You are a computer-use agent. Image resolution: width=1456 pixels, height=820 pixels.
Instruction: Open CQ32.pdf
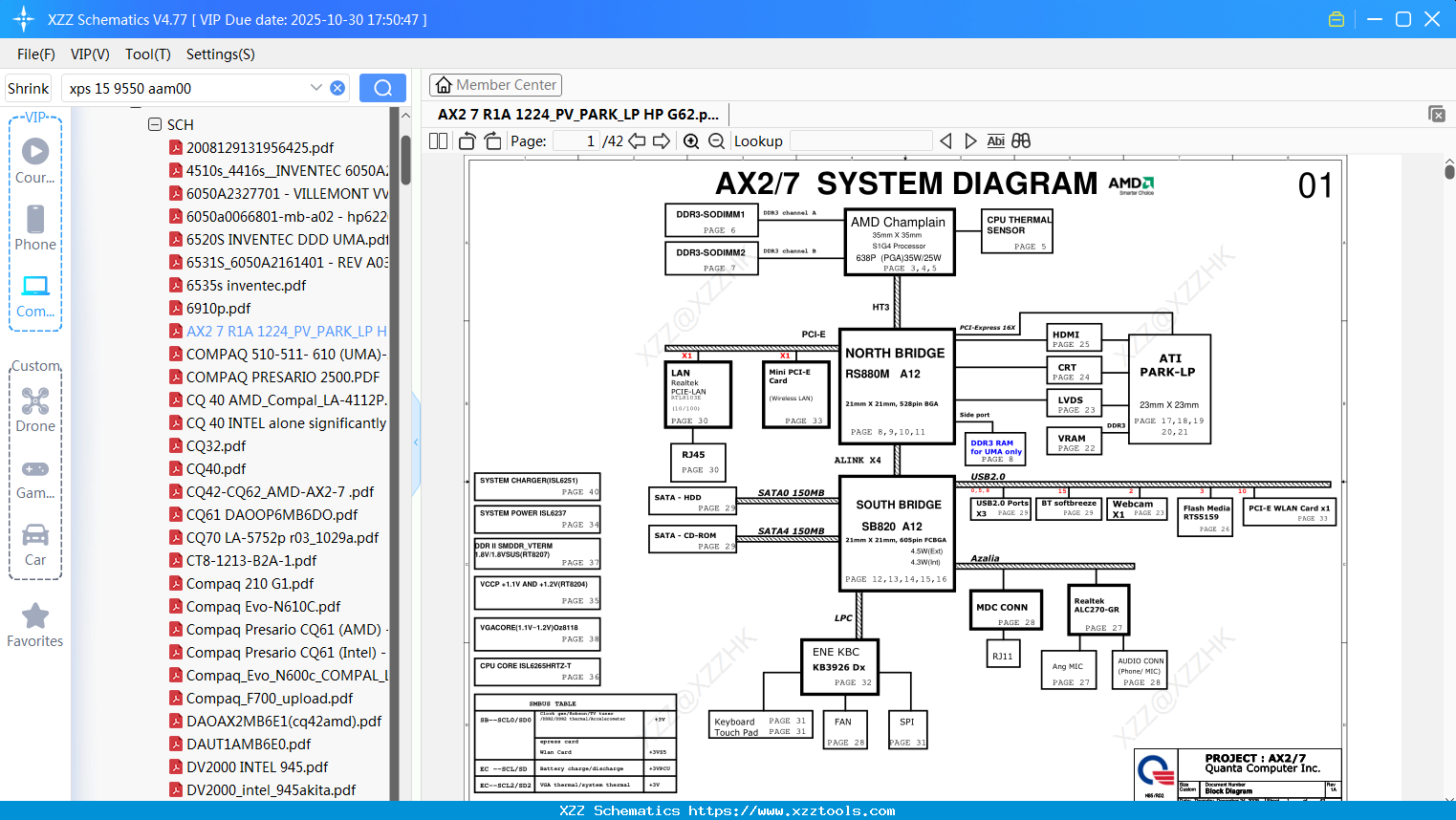tap(216, 445)
